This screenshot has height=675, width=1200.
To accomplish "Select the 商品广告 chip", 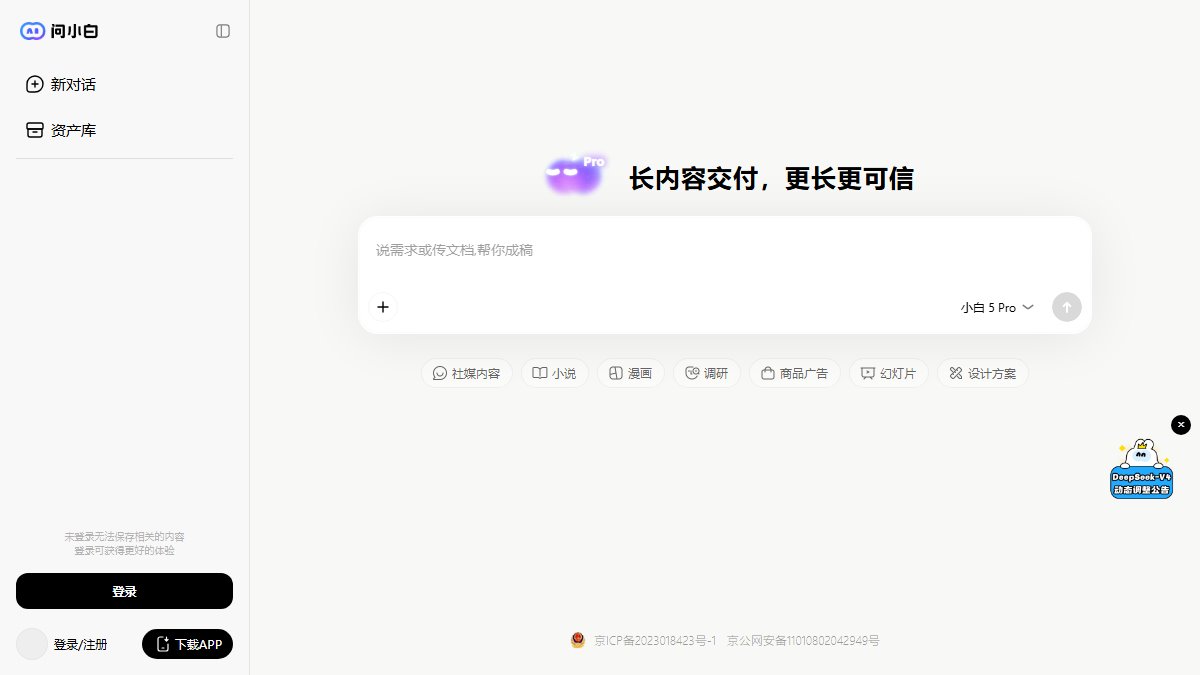I will point(795,373).
